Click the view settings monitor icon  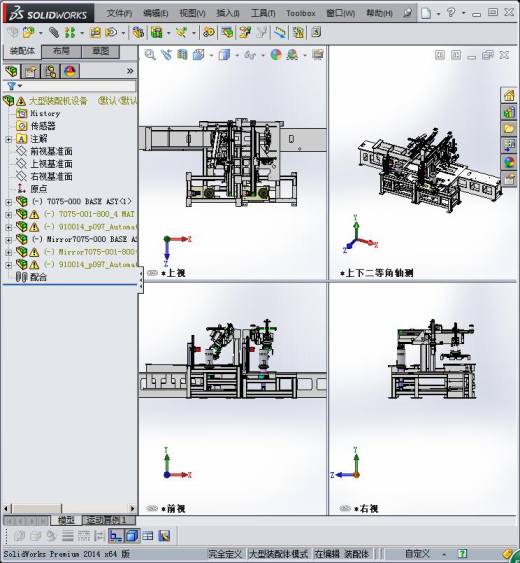point(318,55)
